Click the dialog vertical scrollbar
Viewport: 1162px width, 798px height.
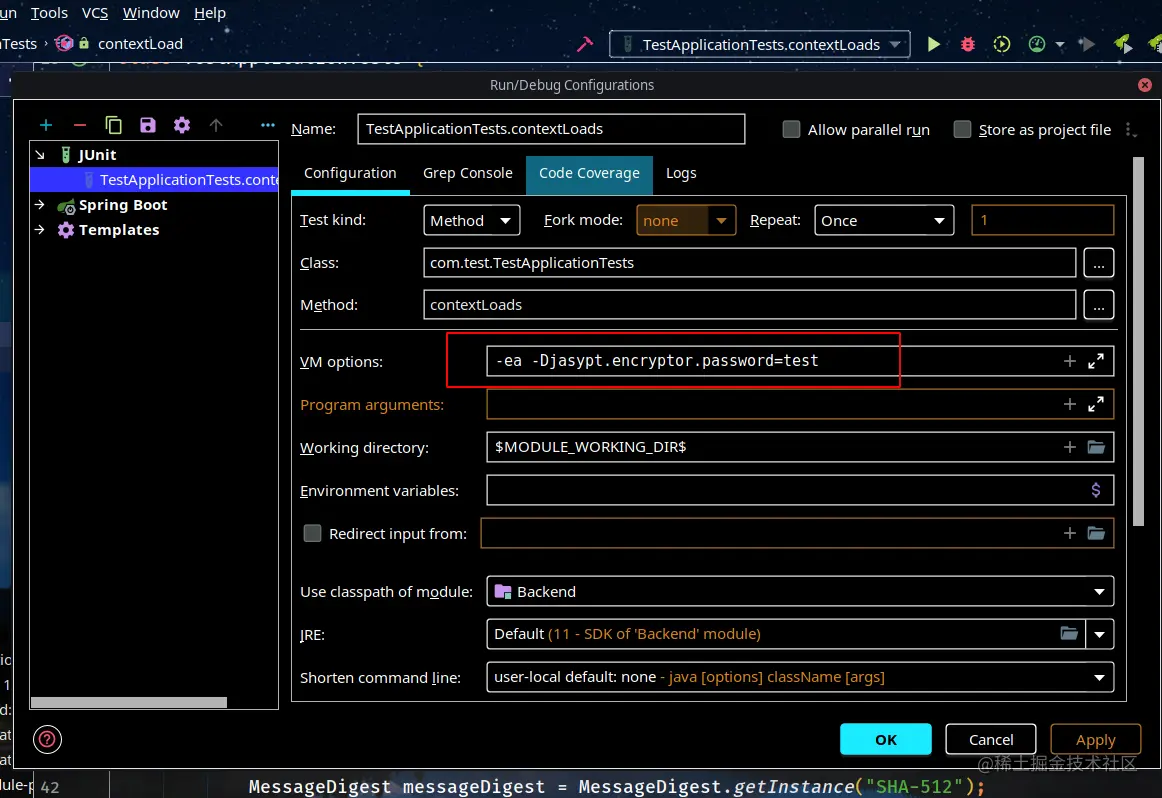[1138, 341]
